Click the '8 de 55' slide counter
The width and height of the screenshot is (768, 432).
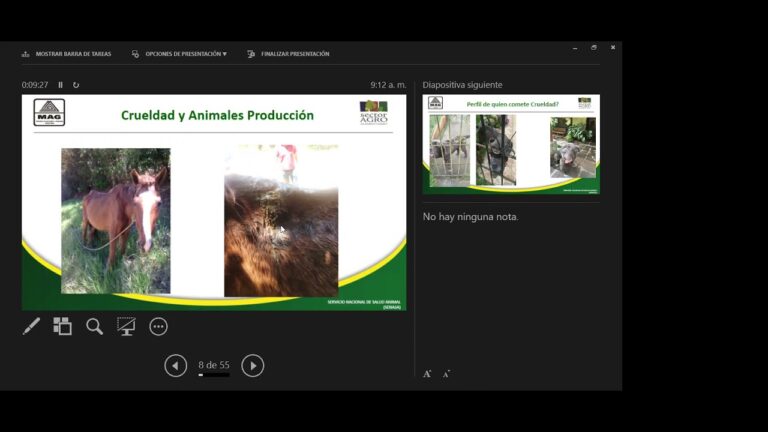click(x=214, y=365)
